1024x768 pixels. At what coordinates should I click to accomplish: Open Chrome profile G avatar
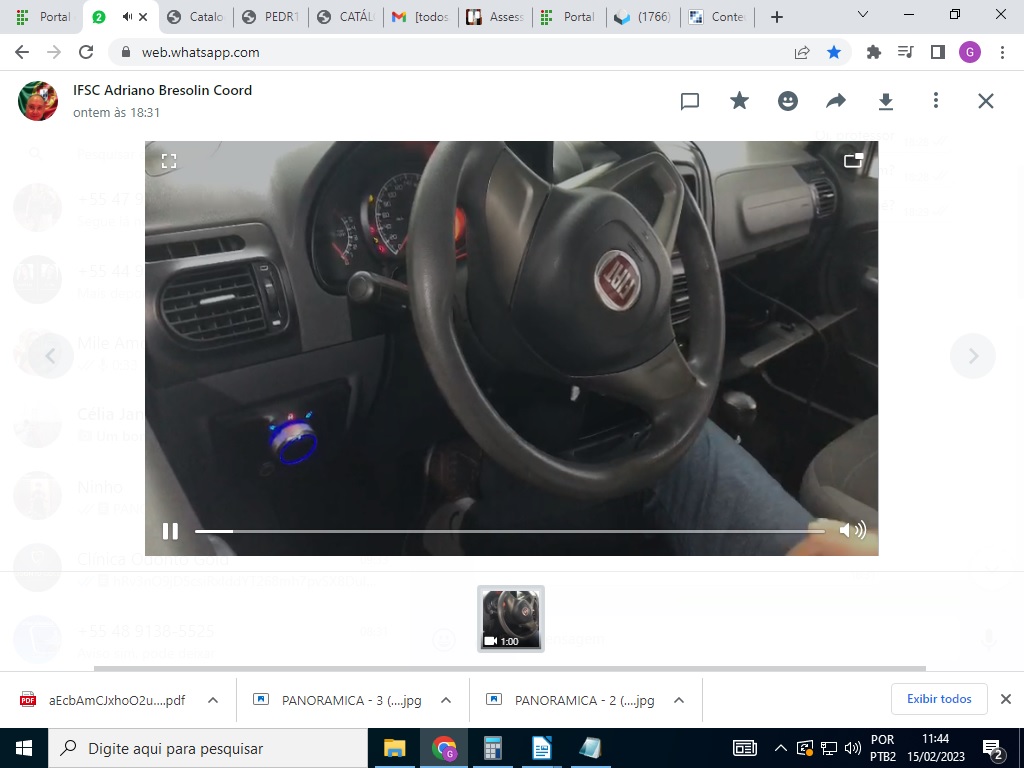970,52
